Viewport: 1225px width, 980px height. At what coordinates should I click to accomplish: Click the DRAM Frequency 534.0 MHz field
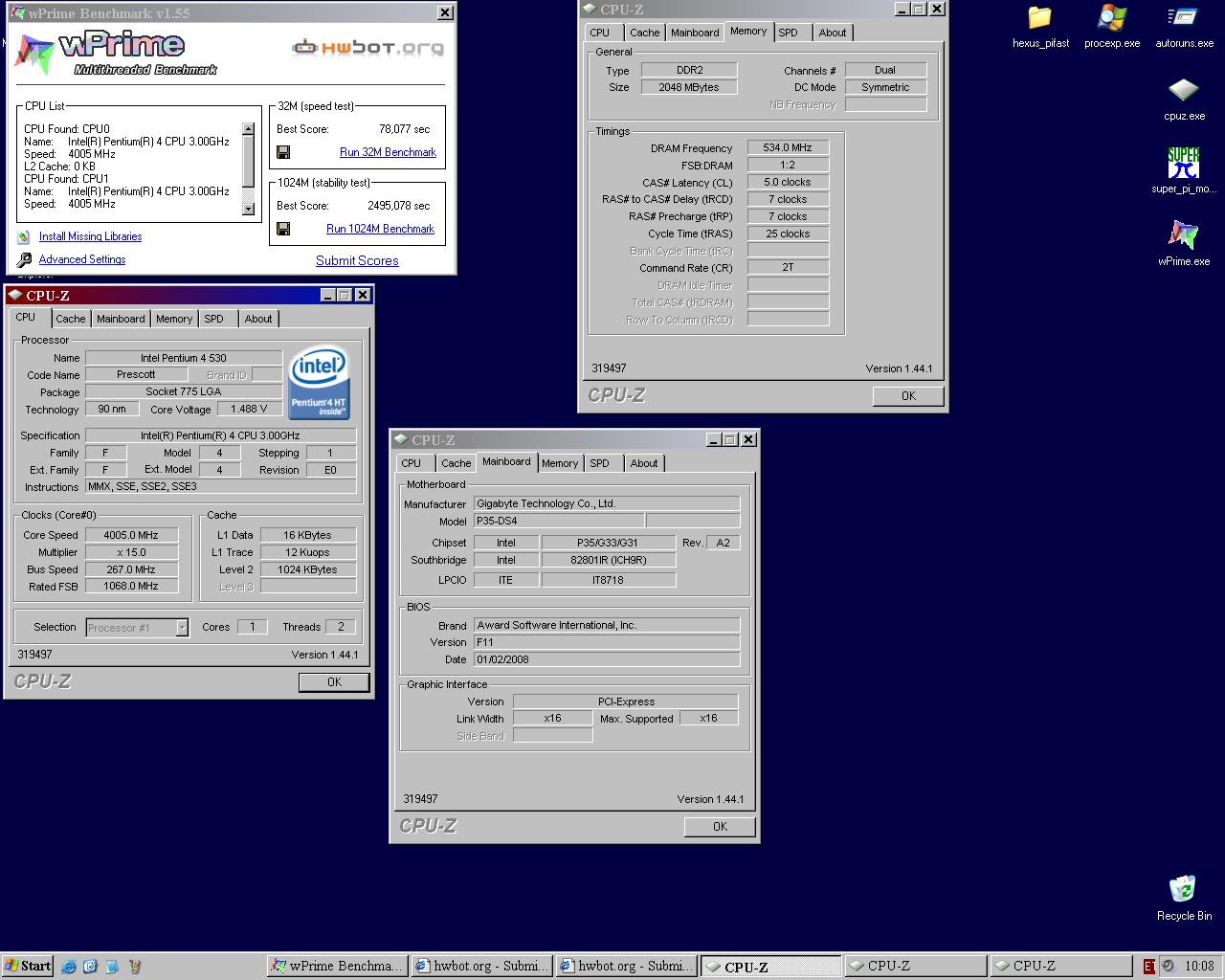point(788,147)
